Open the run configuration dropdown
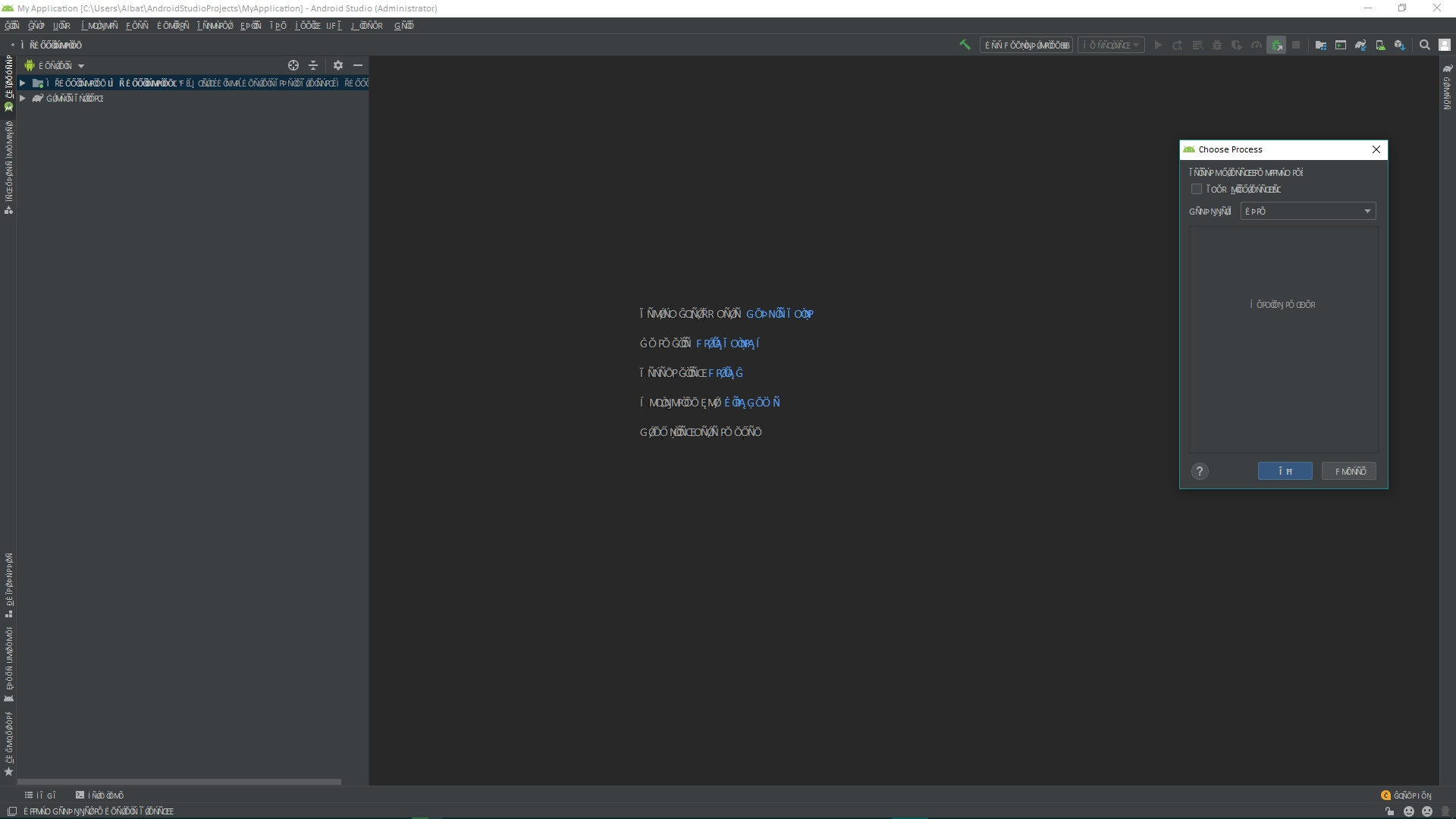The image size is (1456, 819). (x=1027, y=45)
